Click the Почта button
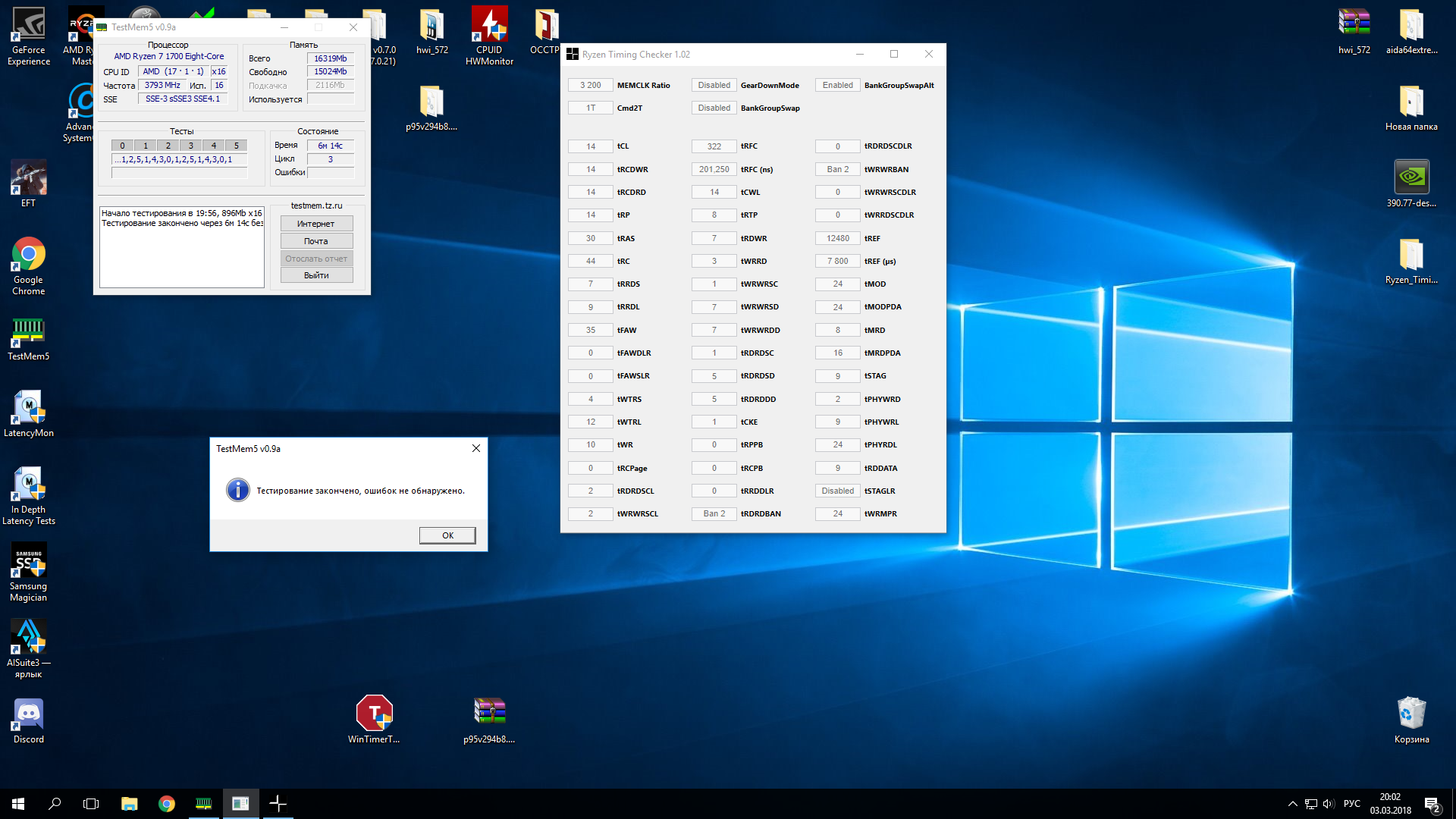 click(316, 241)
